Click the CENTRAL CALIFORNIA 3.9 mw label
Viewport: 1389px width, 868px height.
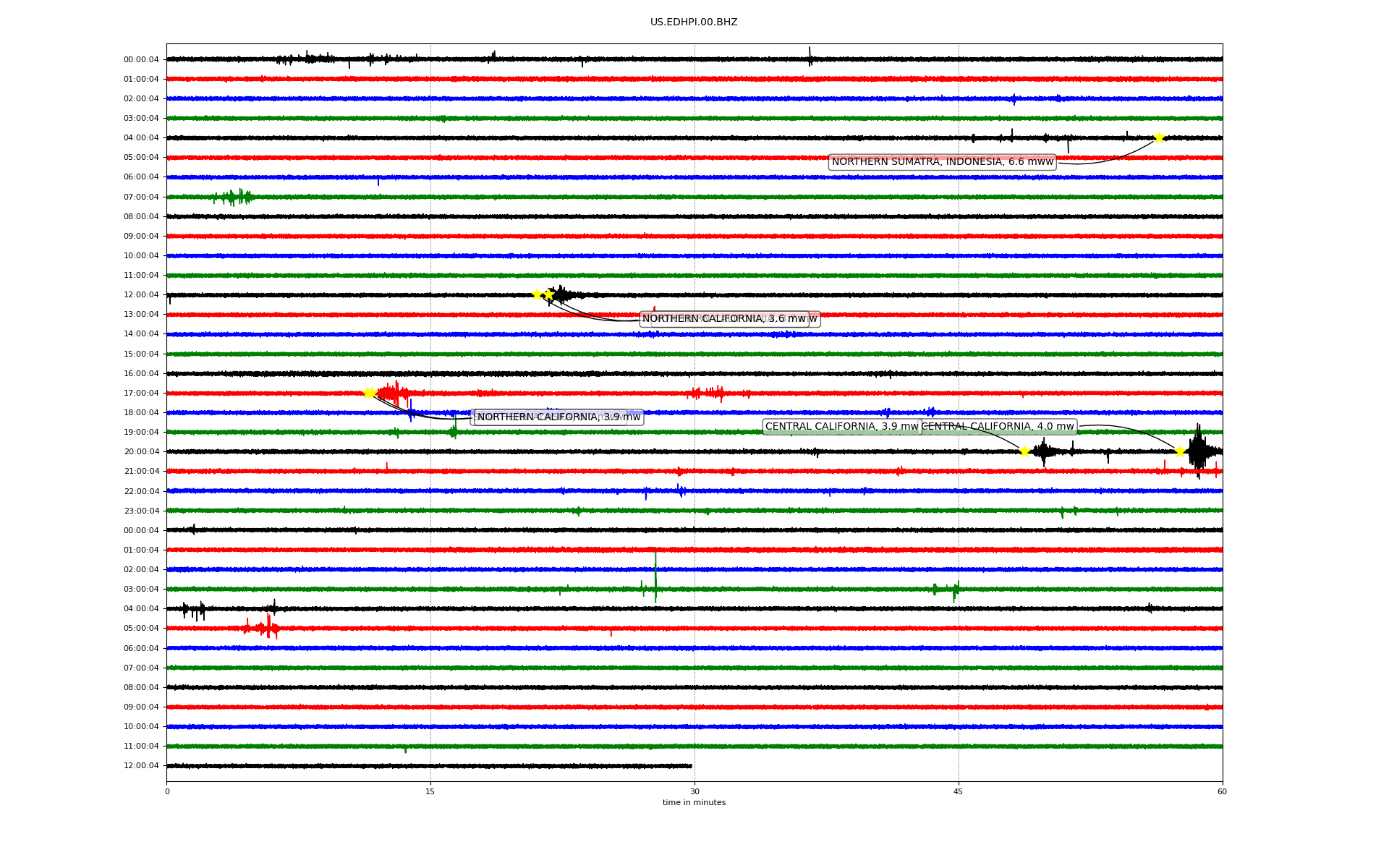(841, 427)
